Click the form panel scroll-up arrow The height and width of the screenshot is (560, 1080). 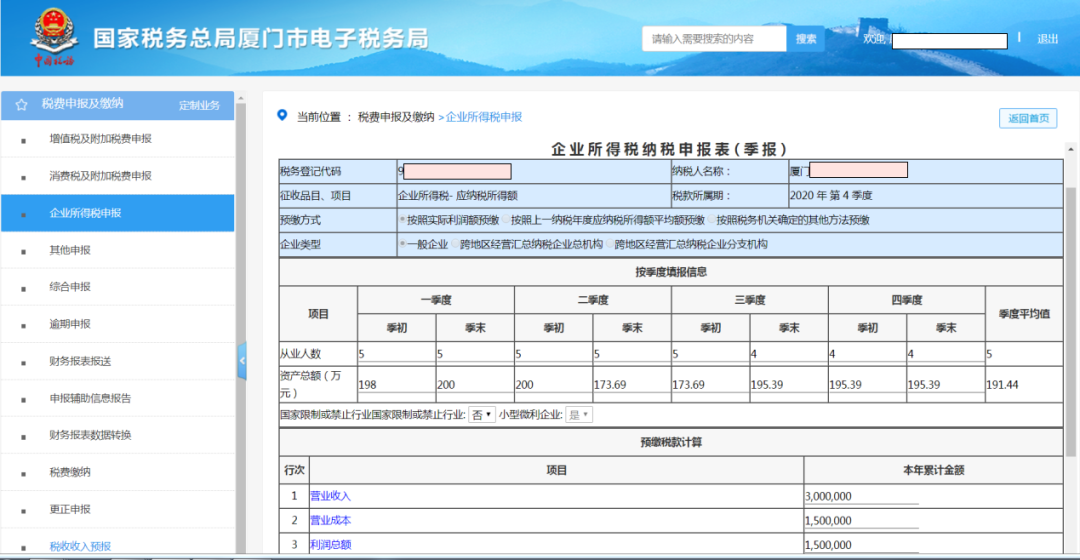[x=1070, y=149]
